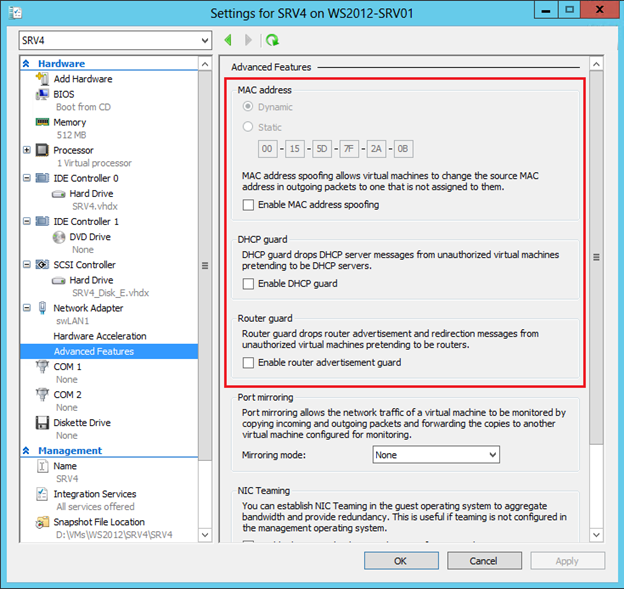Image resolution: width=624 pixels, height=589 pixels.
Task: Select the Integration Services item
Action: 95,494
